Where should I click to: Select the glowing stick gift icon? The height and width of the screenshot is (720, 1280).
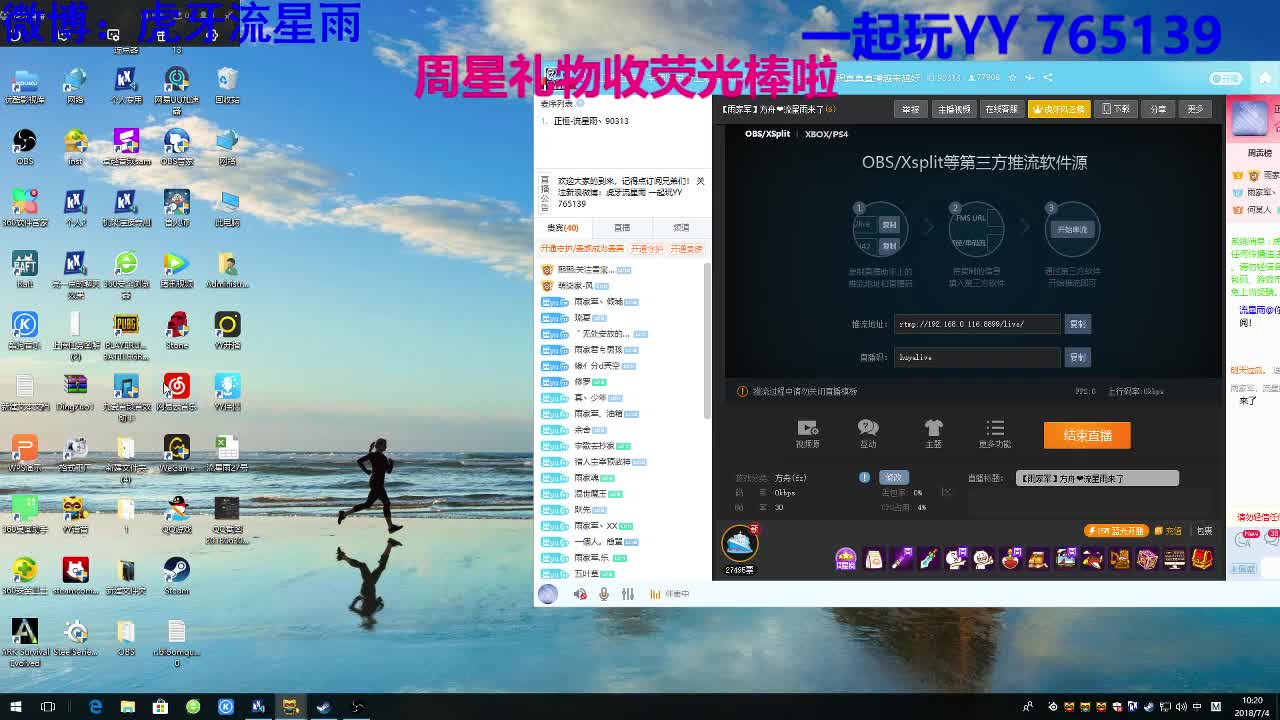[x=903, y=558]
